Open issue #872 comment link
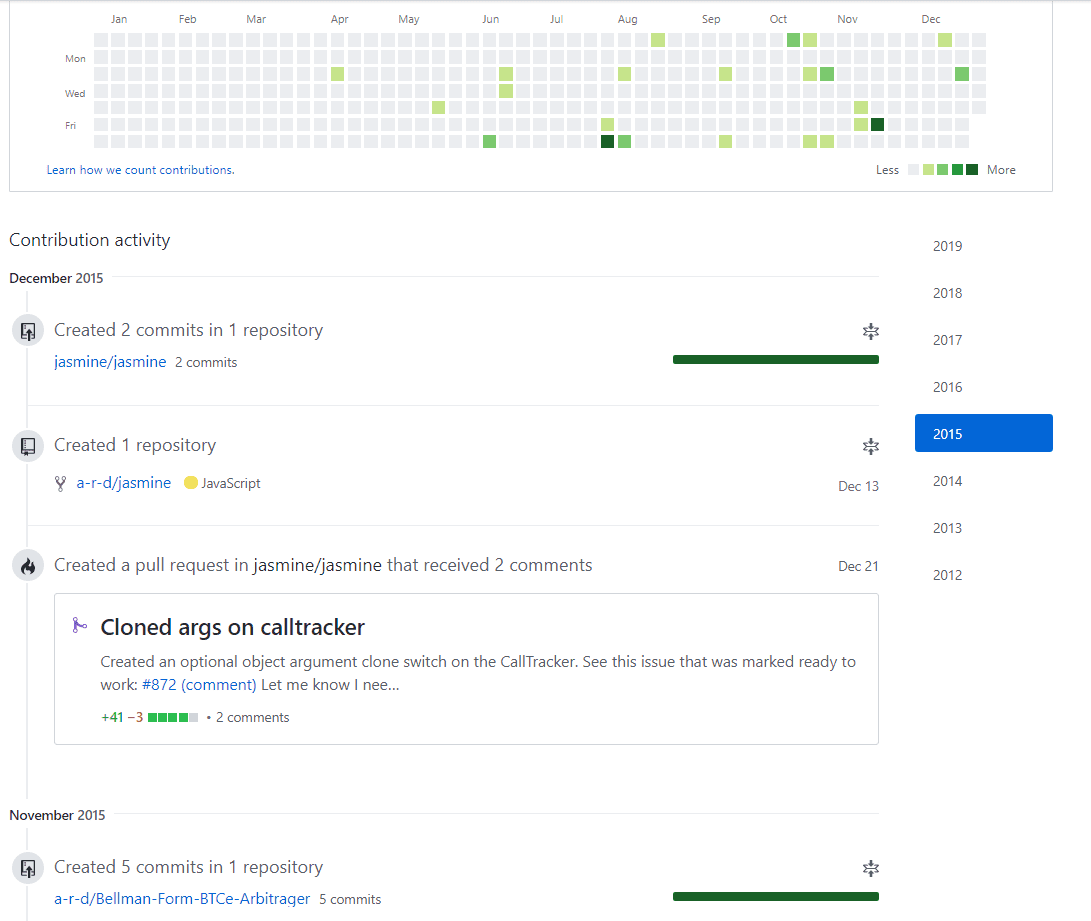1091x921 pixels. tap(199, 684)
